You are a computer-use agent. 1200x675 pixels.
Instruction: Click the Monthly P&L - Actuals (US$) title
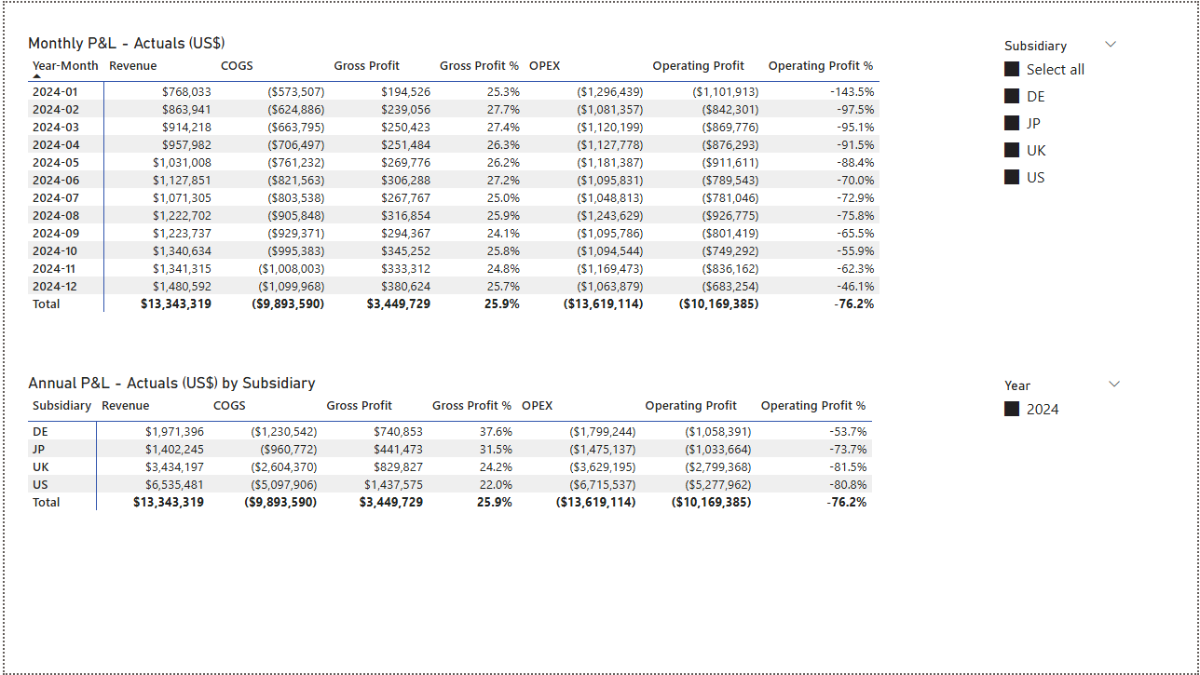click(x=126, y=43)
